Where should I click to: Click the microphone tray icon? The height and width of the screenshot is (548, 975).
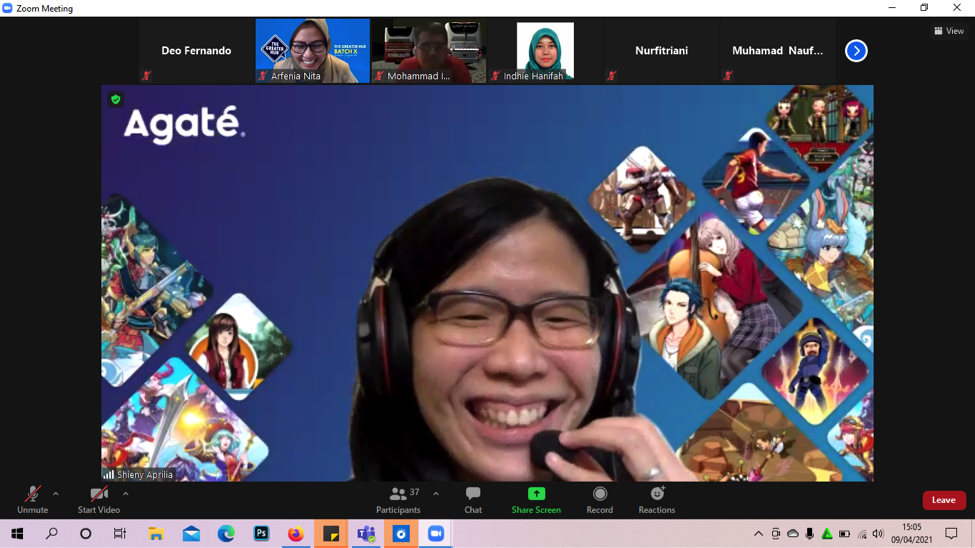810,534
